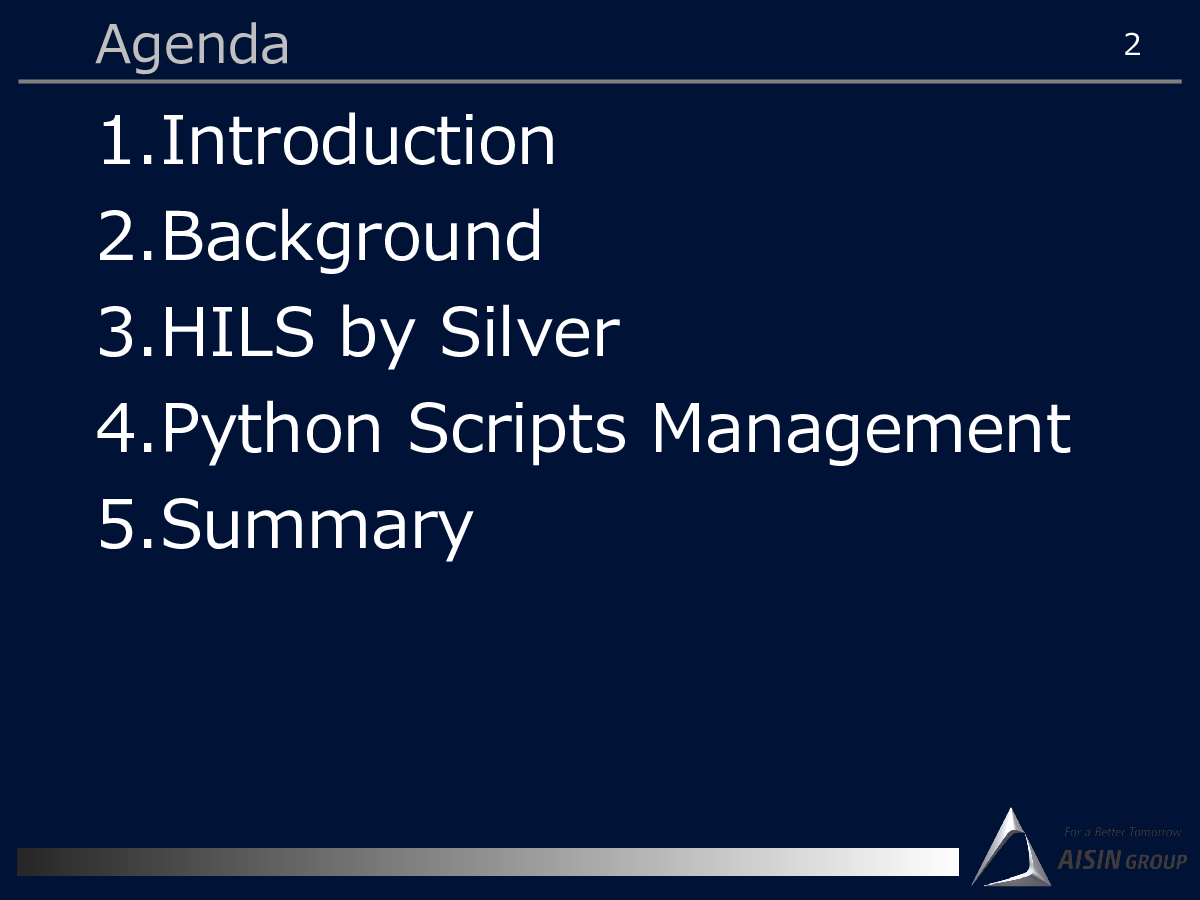Click the numeral 4 before Python
Viewport: 1200px width, 900px height.
click(116, 429)
